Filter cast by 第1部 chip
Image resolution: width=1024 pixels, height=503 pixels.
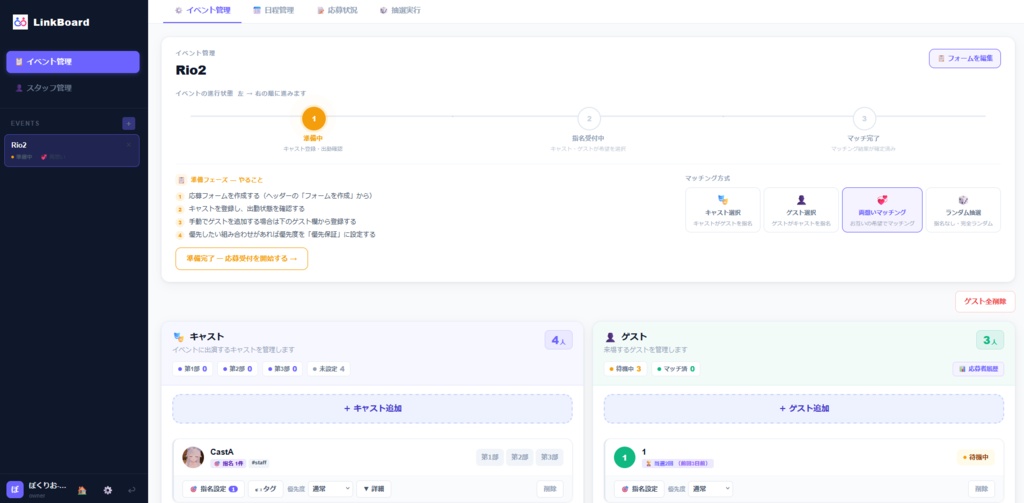193,369
